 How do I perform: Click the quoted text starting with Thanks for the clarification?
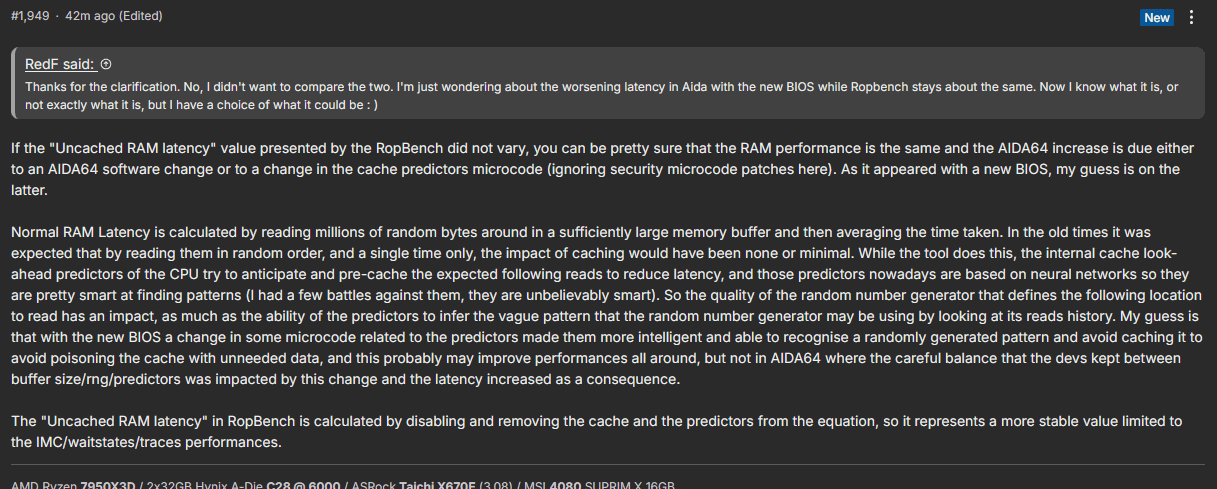pos(602,95)
